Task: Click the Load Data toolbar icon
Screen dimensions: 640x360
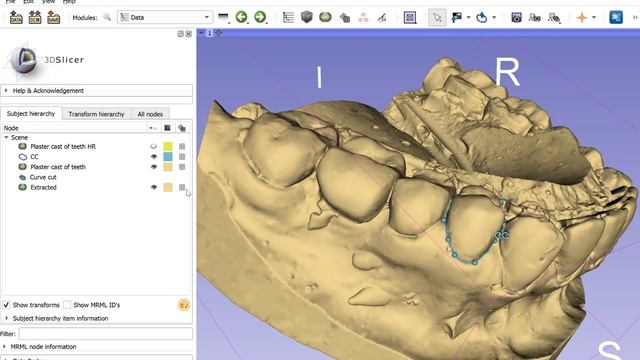Action: coord(16,18)
